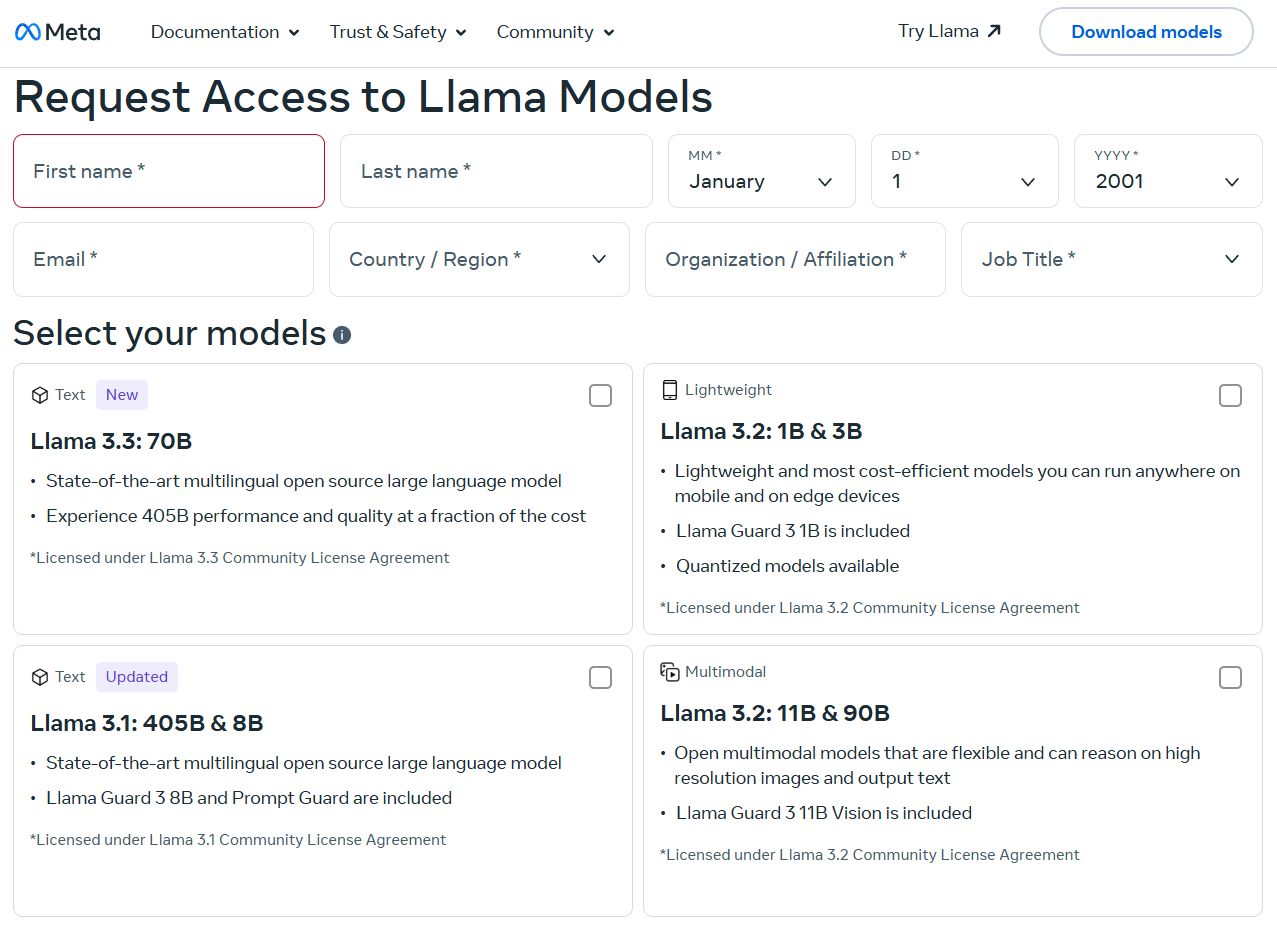Click the Download models button
Viewport: 1277px width, 931px height.
point(1146,32)
